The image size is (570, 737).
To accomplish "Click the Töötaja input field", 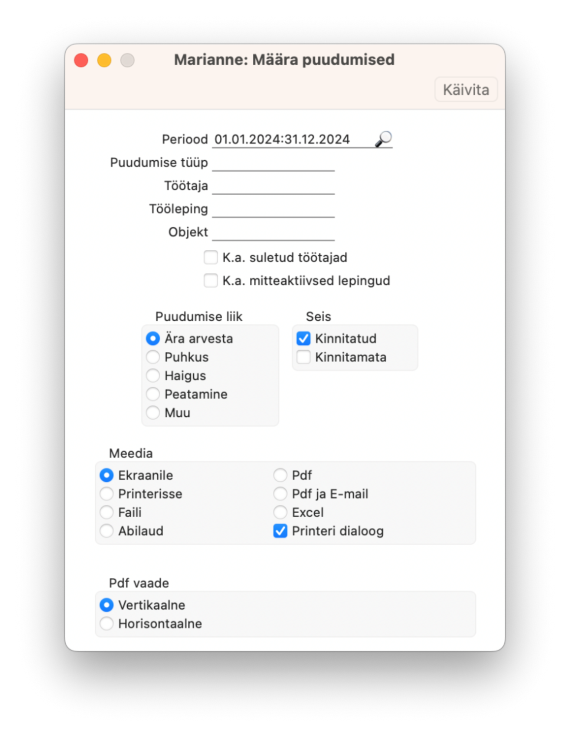I will 273,186.
